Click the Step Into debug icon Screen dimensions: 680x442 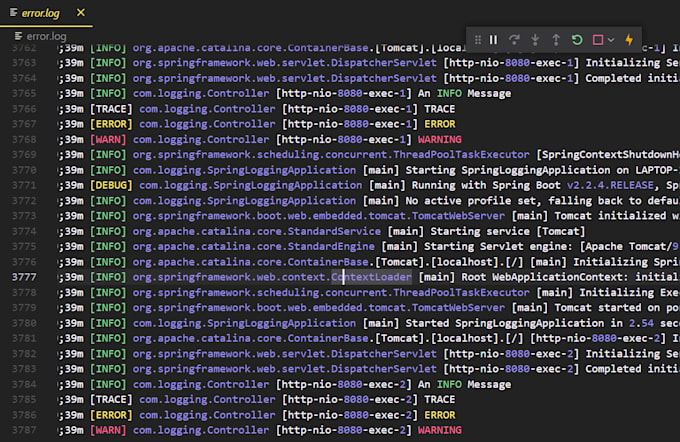point(535,40)
